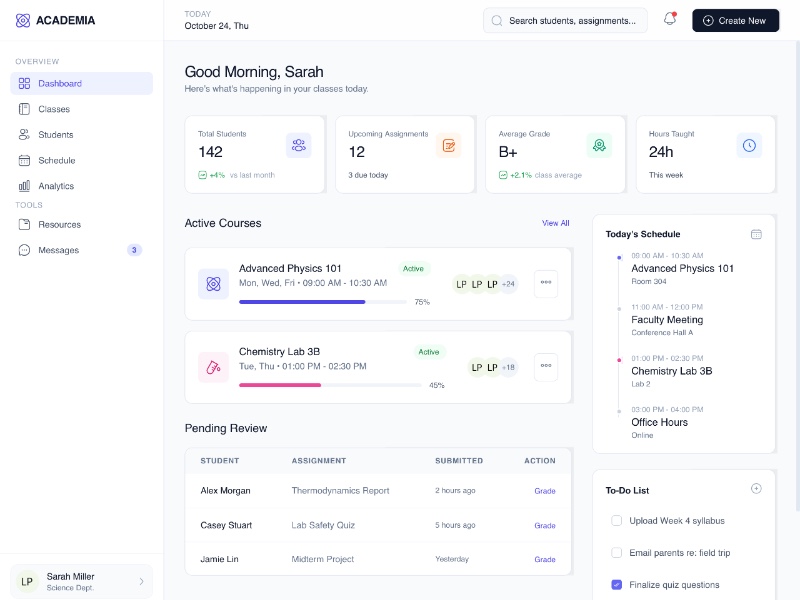Click the Resources icon in the sidebar
800x600 pixels.
tap(24, 224)
